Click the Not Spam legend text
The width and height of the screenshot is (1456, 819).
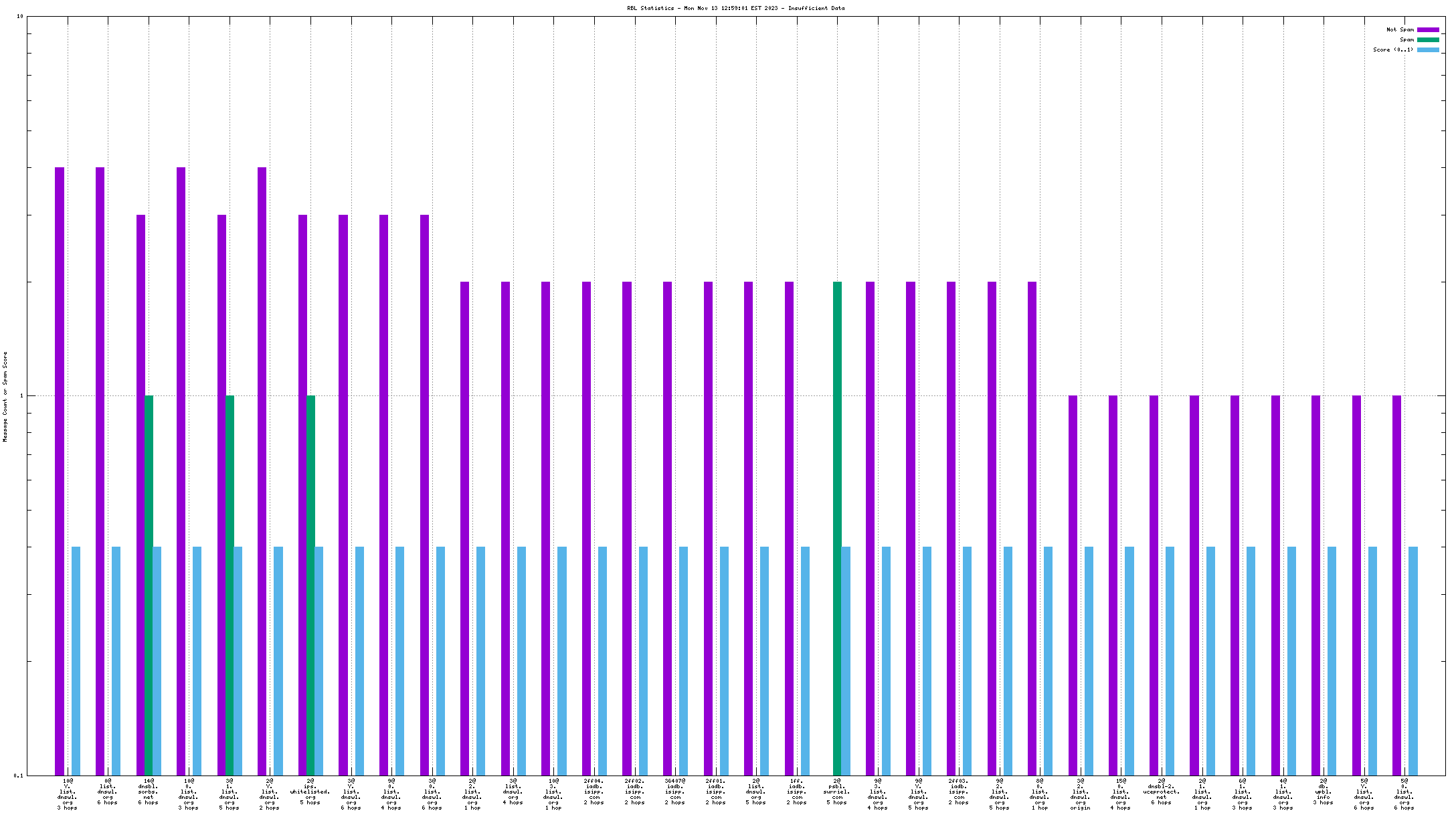(1400, 29)
